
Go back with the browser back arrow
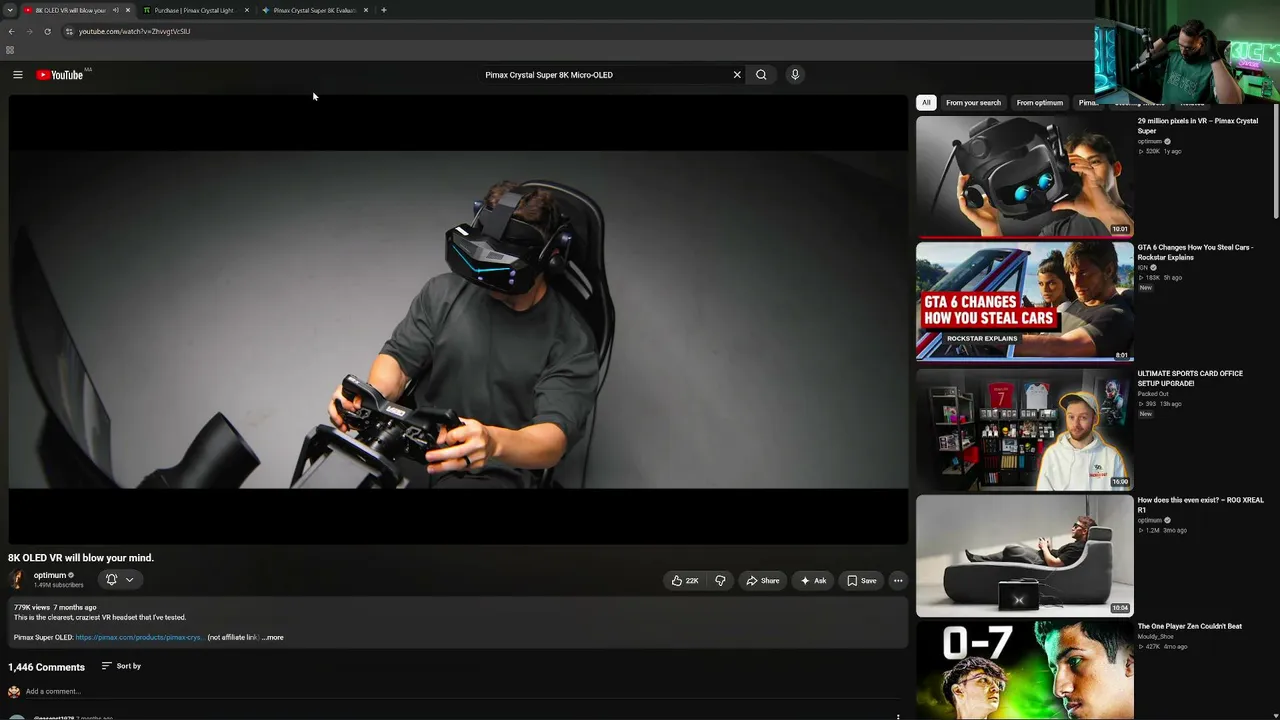pos(11,31)
